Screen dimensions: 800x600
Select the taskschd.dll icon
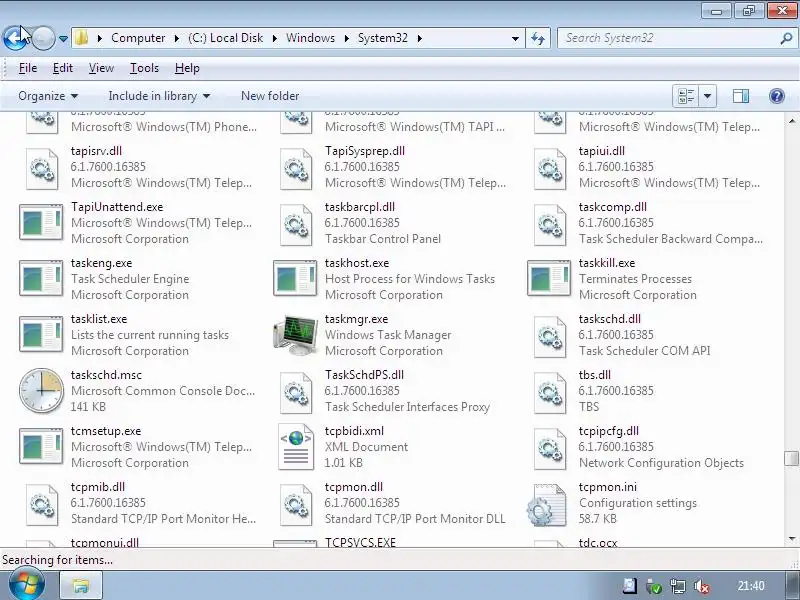click(x=550, y=337)
